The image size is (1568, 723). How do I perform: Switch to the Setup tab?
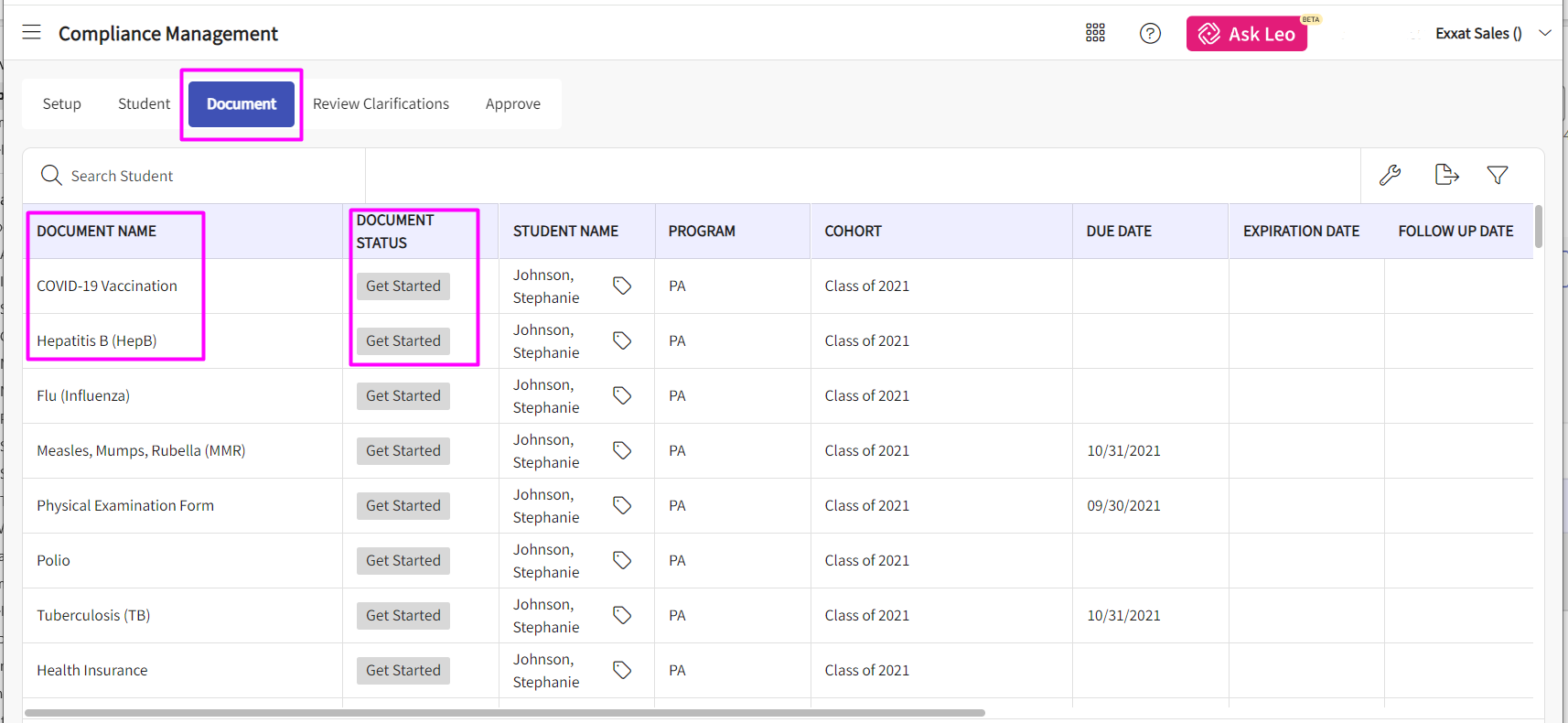[x=62, y=104]
